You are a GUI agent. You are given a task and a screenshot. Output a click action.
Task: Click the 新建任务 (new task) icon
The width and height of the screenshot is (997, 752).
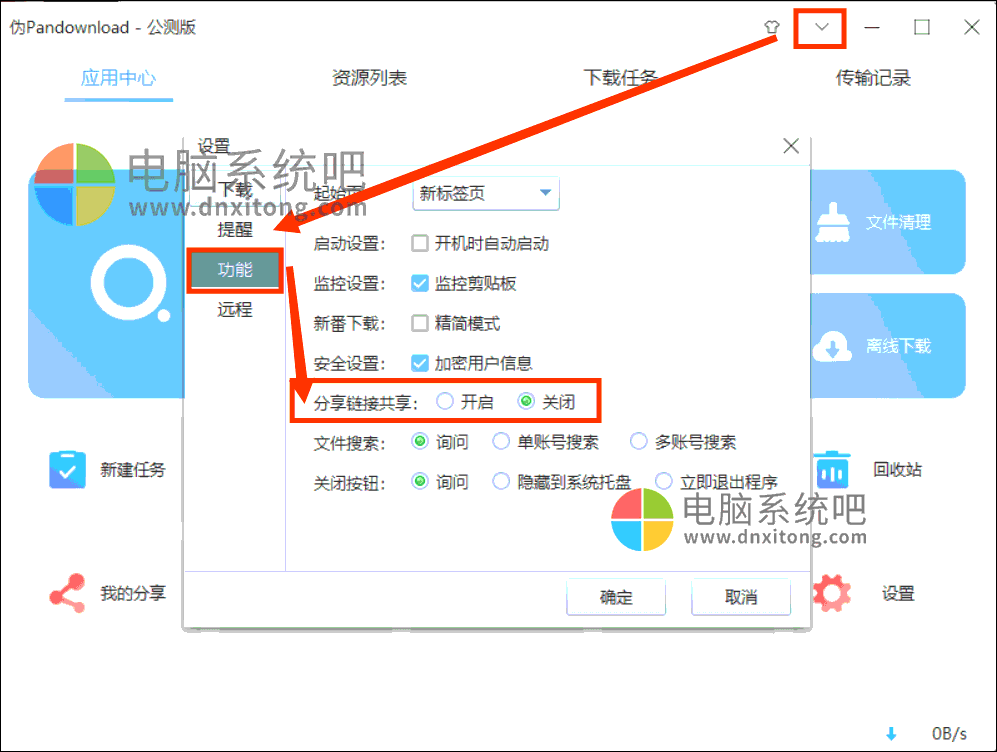66,470
